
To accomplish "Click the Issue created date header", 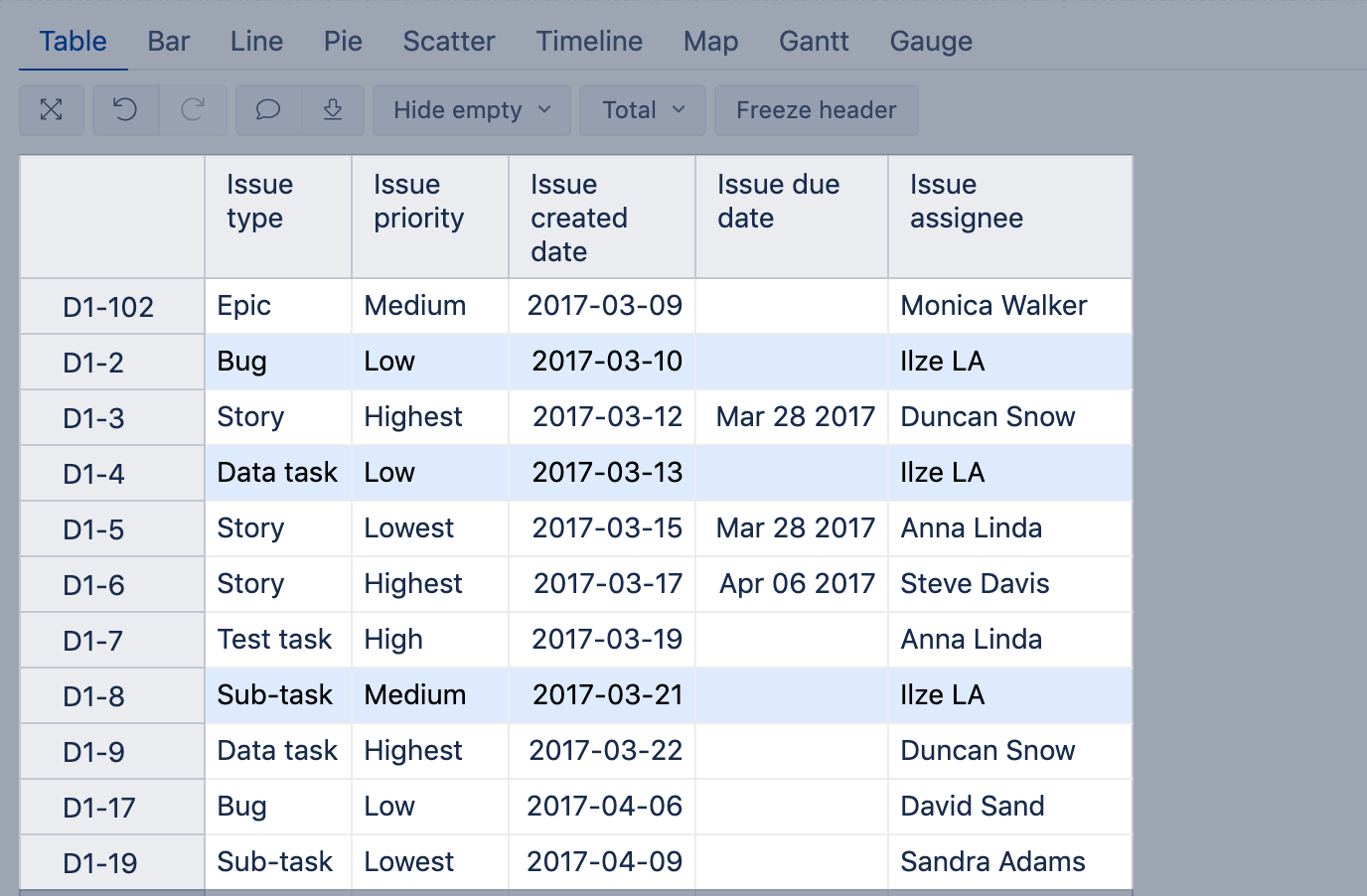I will 578,218.
